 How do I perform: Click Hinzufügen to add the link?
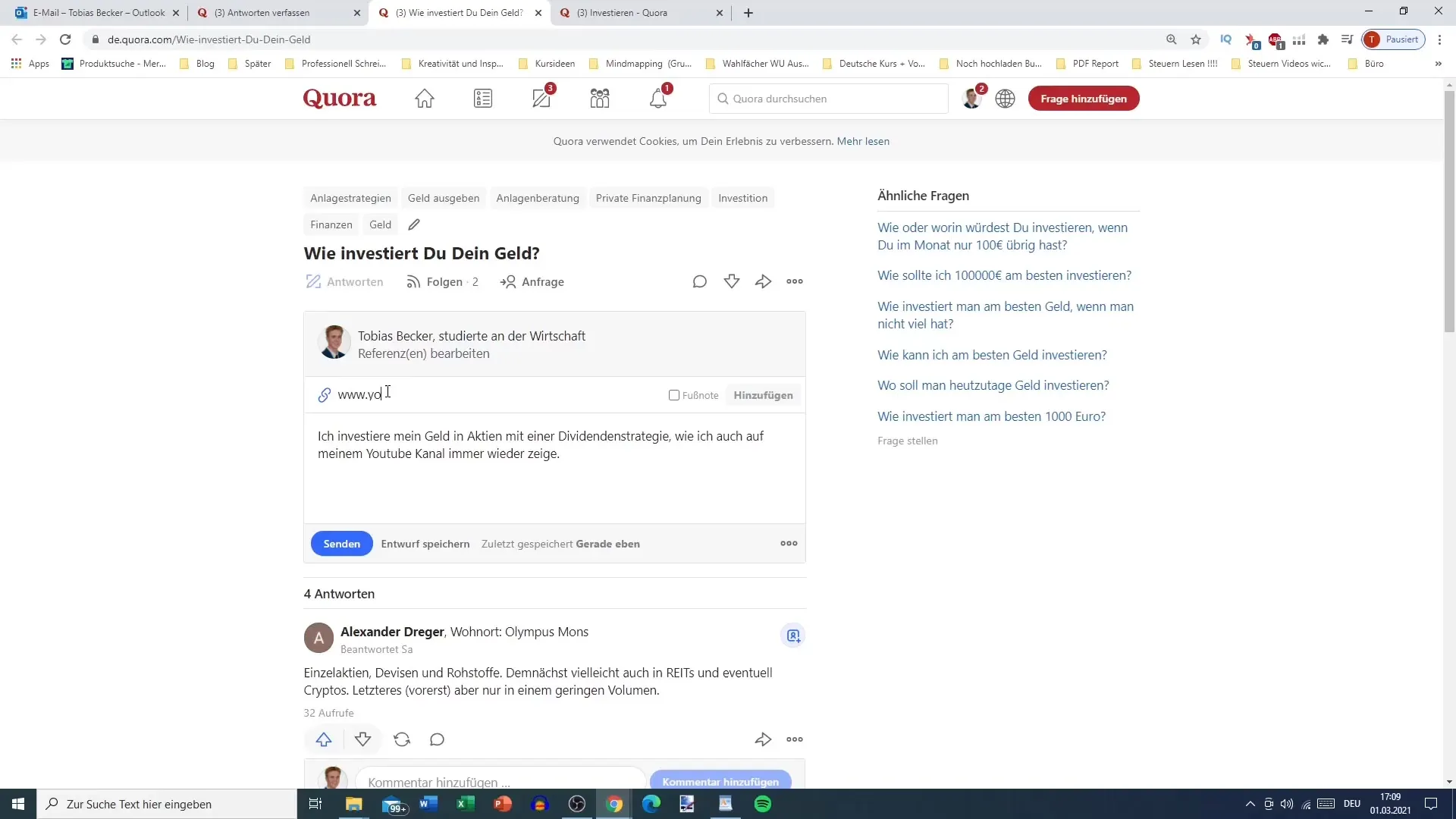763,395
